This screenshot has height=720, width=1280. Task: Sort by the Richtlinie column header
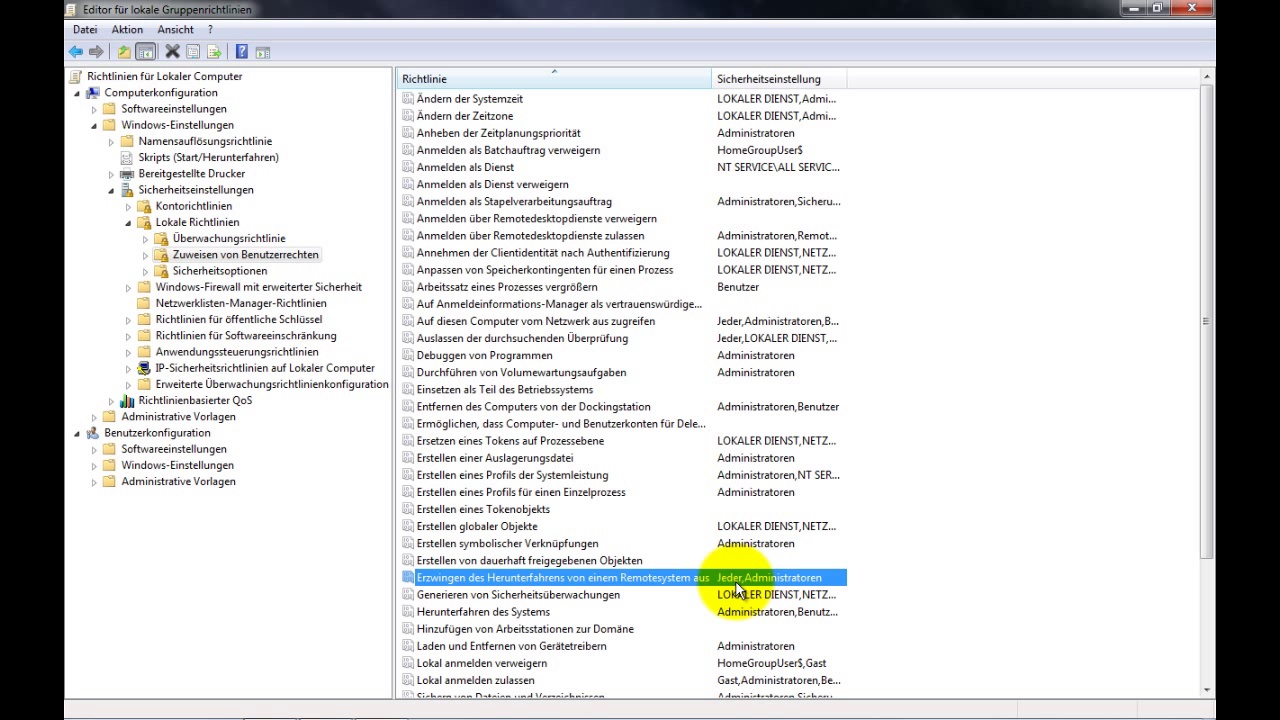coord(552,79)
